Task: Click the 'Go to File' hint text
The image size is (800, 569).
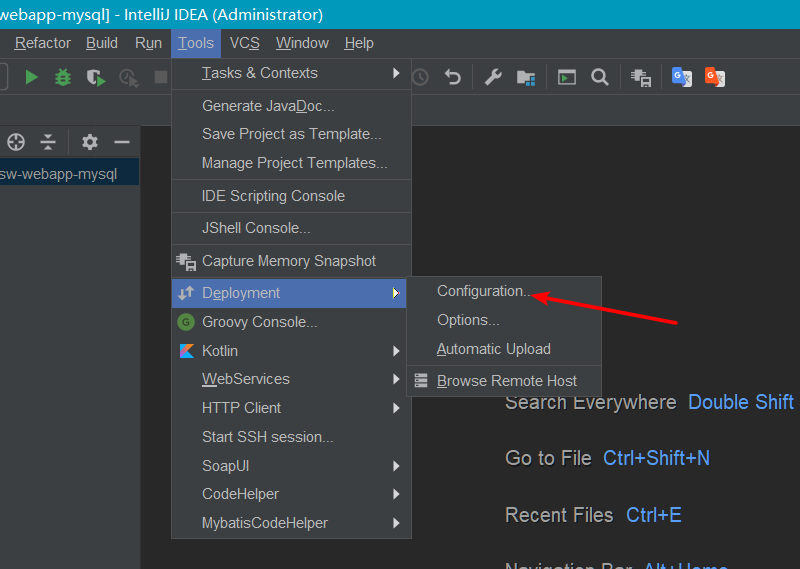Action: point(548,458)
